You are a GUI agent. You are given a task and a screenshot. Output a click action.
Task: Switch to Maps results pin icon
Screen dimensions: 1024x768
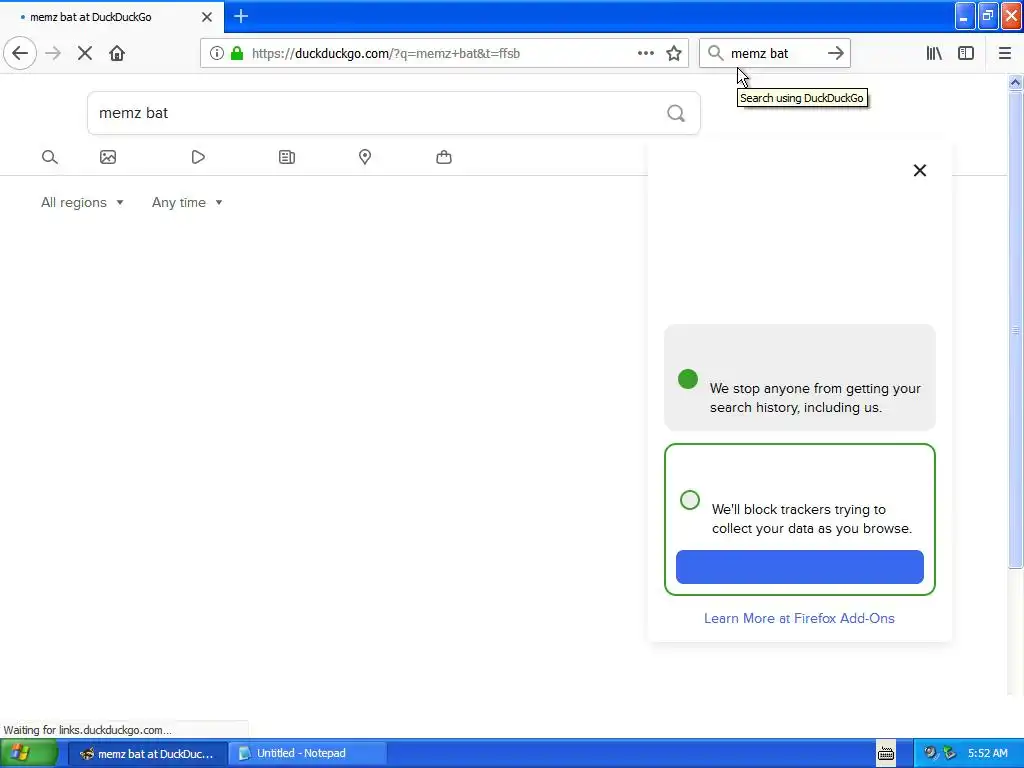[365, 157]
